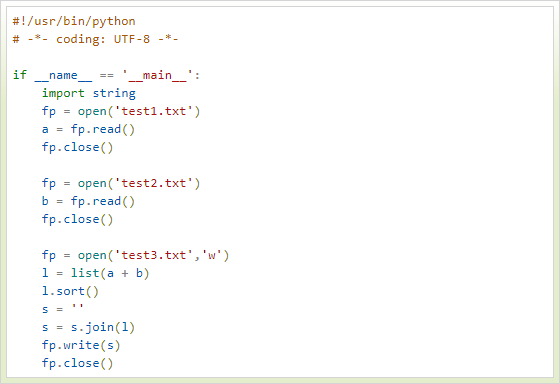Click the 's = s.join(l)' line

[88, 327]
